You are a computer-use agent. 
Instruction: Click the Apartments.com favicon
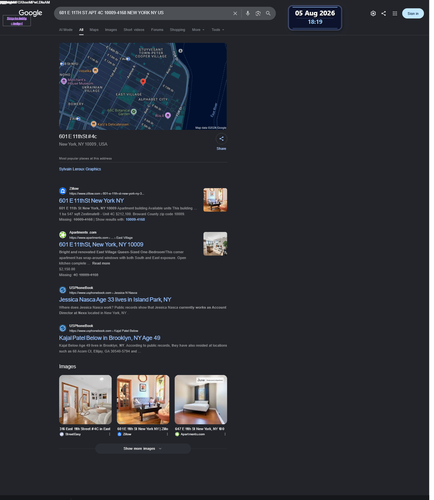click(x=63, y=235)
